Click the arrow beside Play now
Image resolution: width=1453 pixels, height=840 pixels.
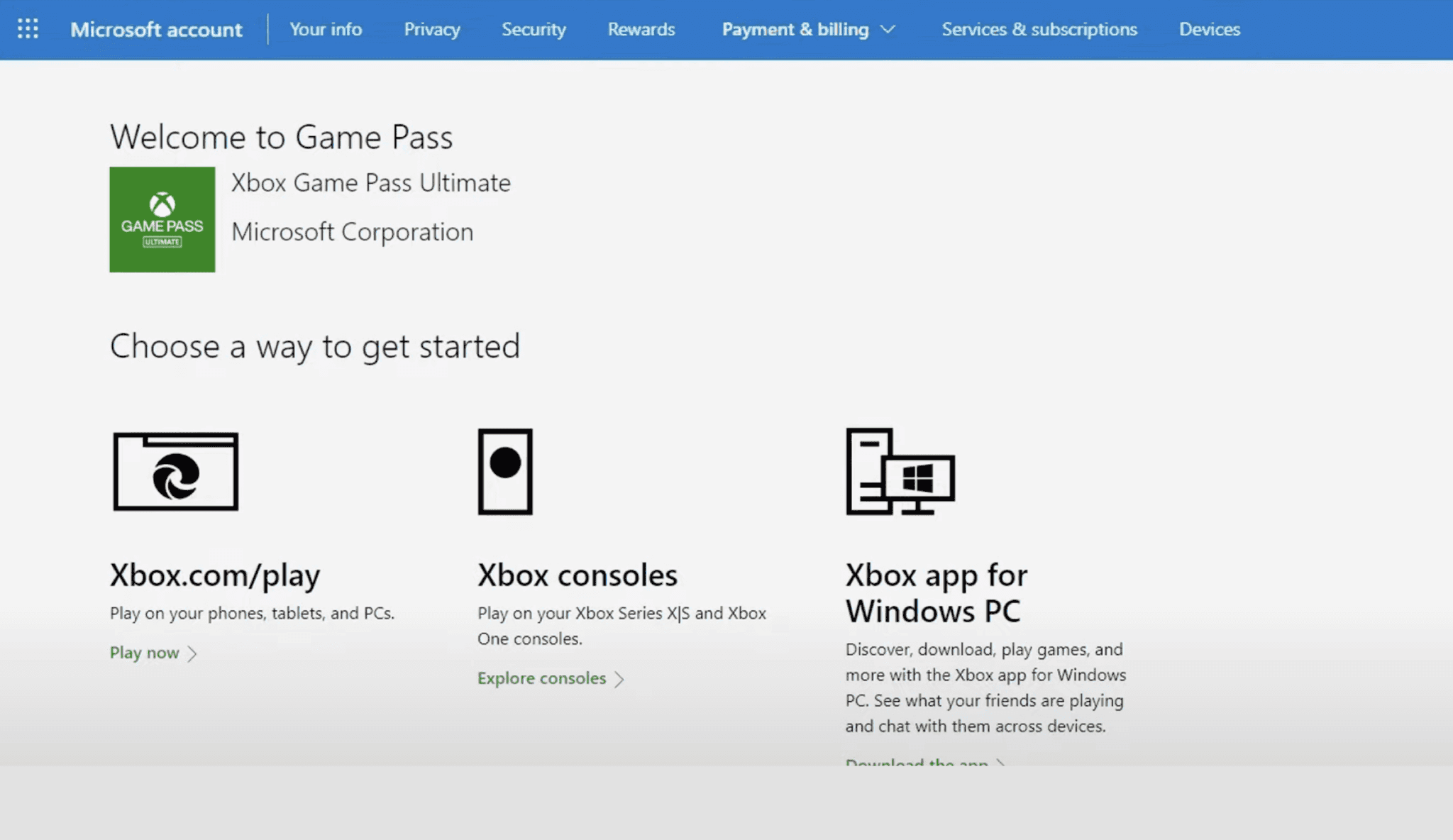192,653
